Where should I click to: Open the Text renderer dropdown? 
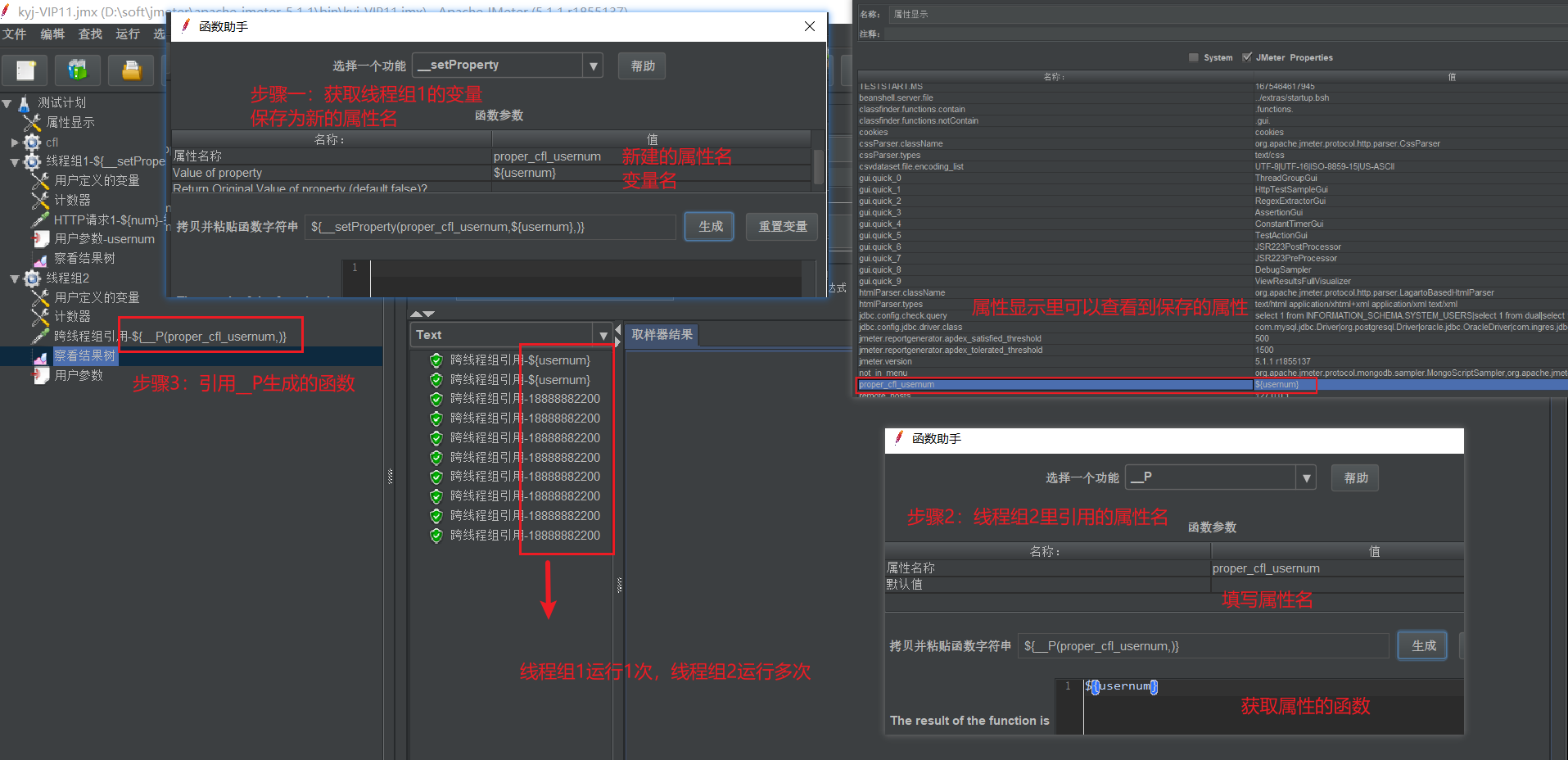[603, 335]
